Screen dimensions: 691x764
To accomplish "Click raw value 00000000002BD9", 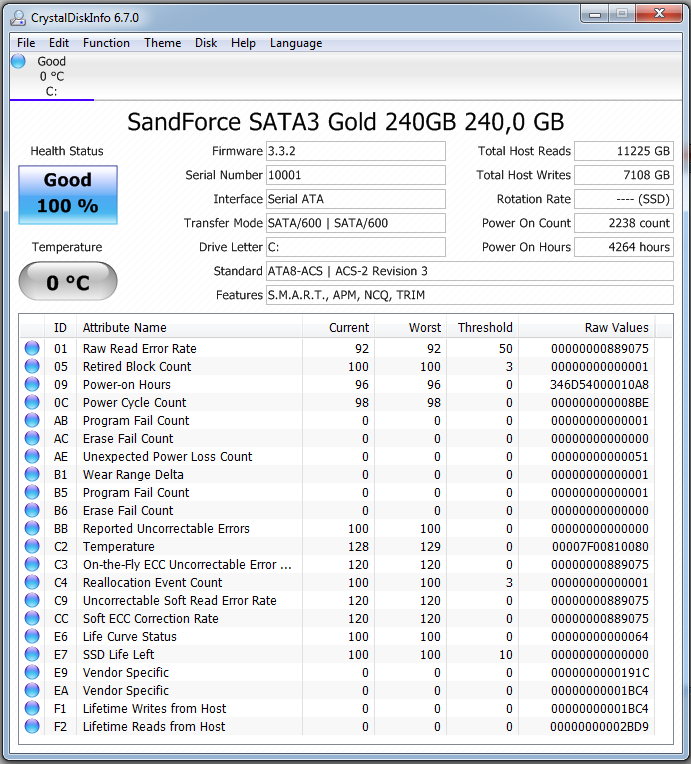I will tap(599, 726).
